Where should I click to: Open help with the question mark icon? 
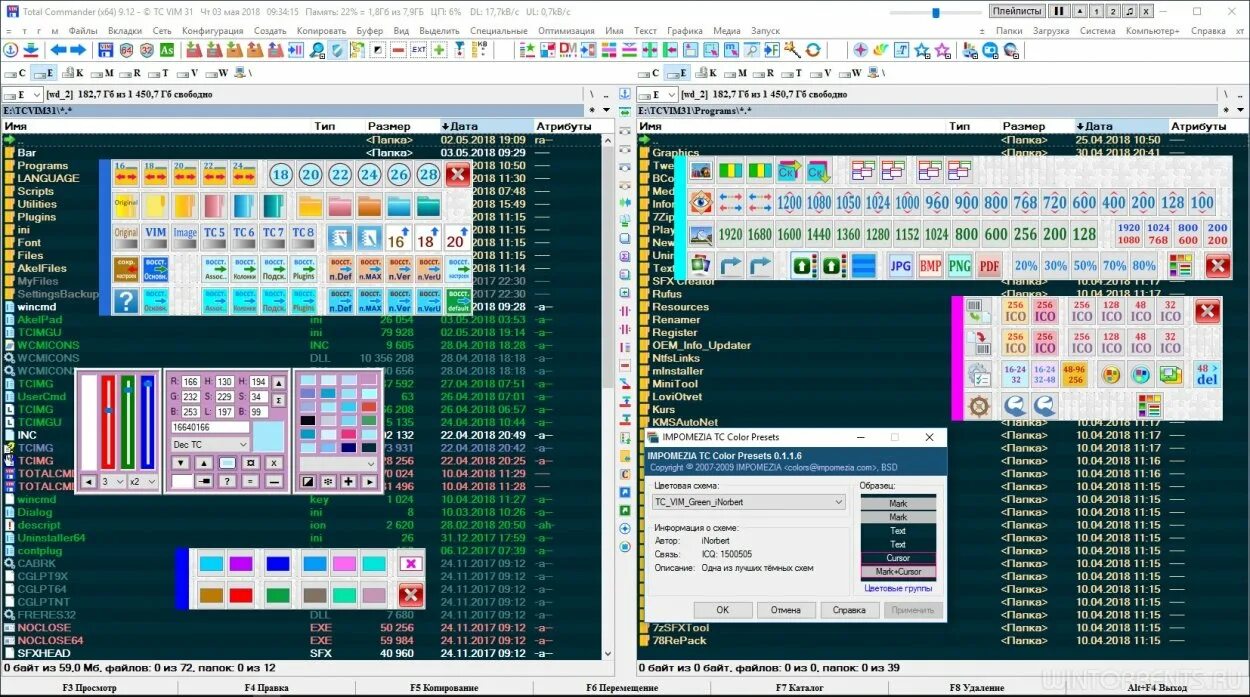[126, 301]
